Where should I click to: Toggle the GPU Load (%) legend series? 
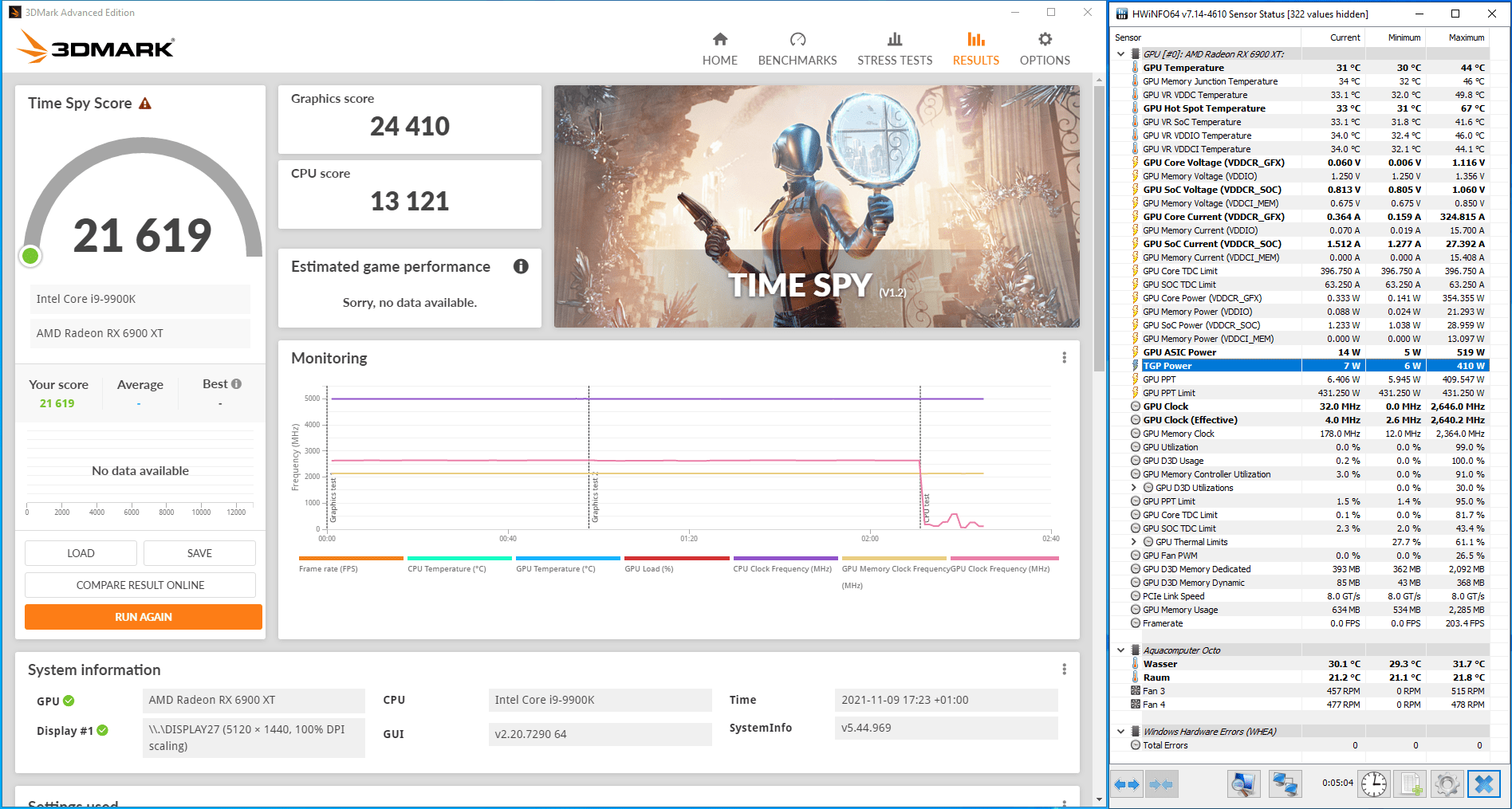pos(676,564)
